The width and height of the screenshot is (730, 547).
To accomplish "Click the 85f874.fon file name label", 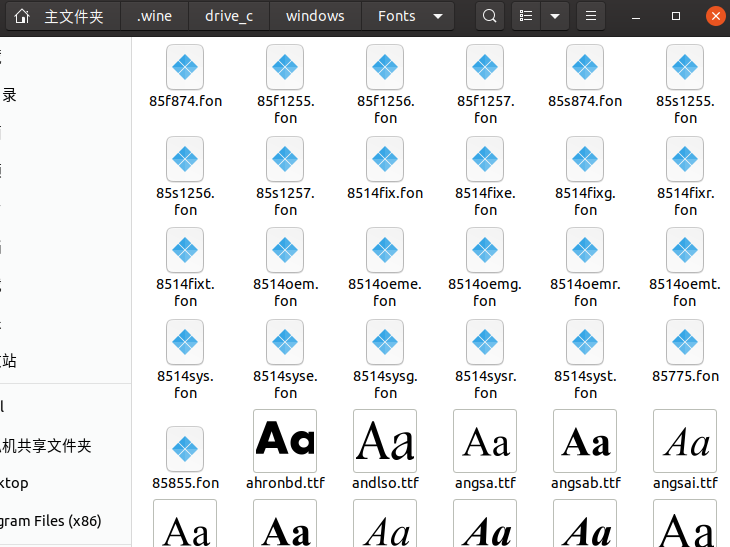I will 185,101.
